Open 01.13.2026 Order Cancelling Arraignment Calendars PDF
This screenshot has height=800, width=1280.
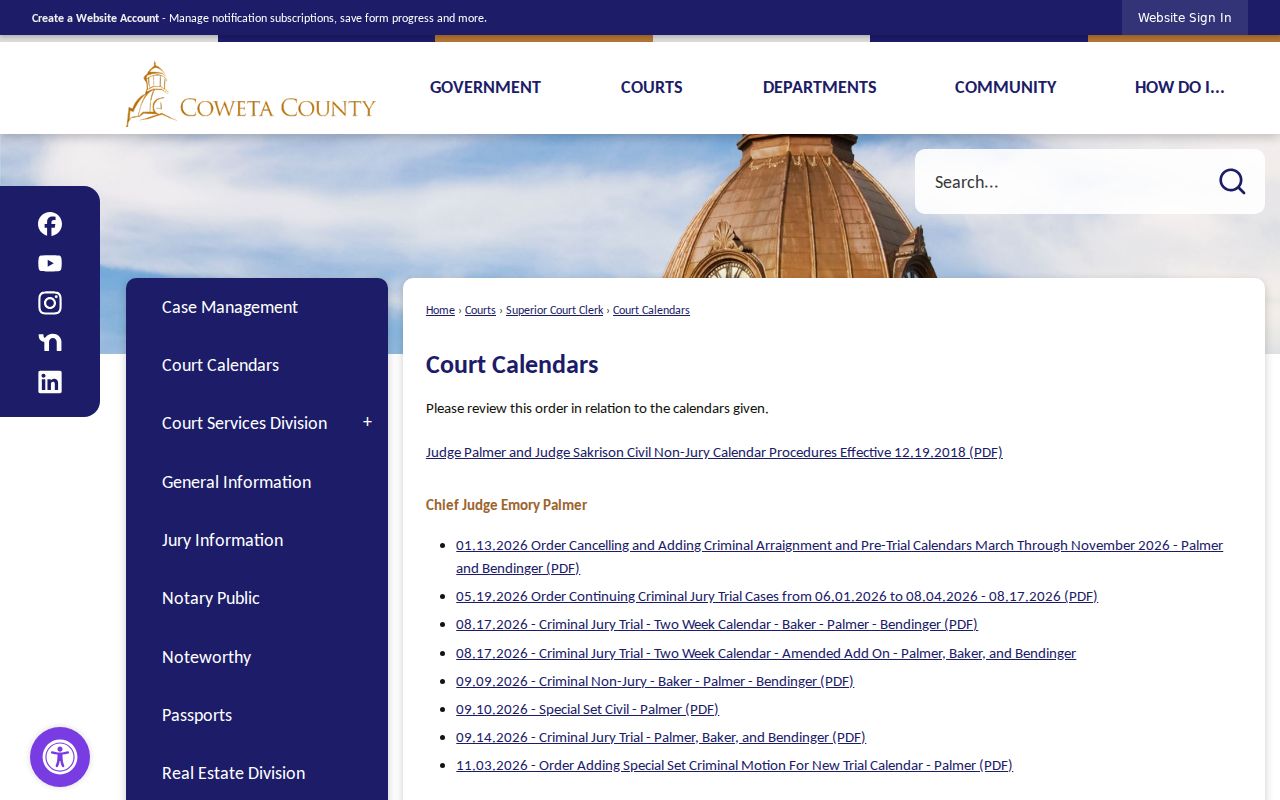point(839,556)
